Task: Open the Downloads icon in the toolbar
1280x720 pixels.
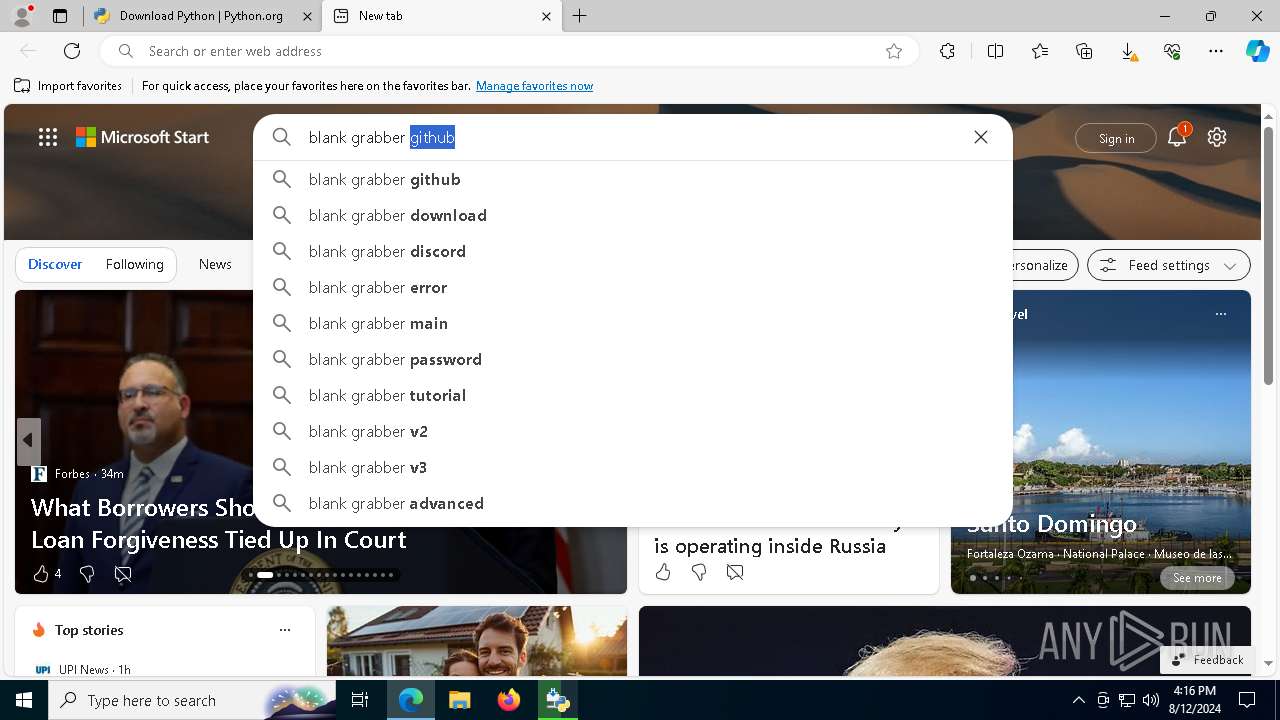Action: pyautogui.click(x=1128, y=51)
